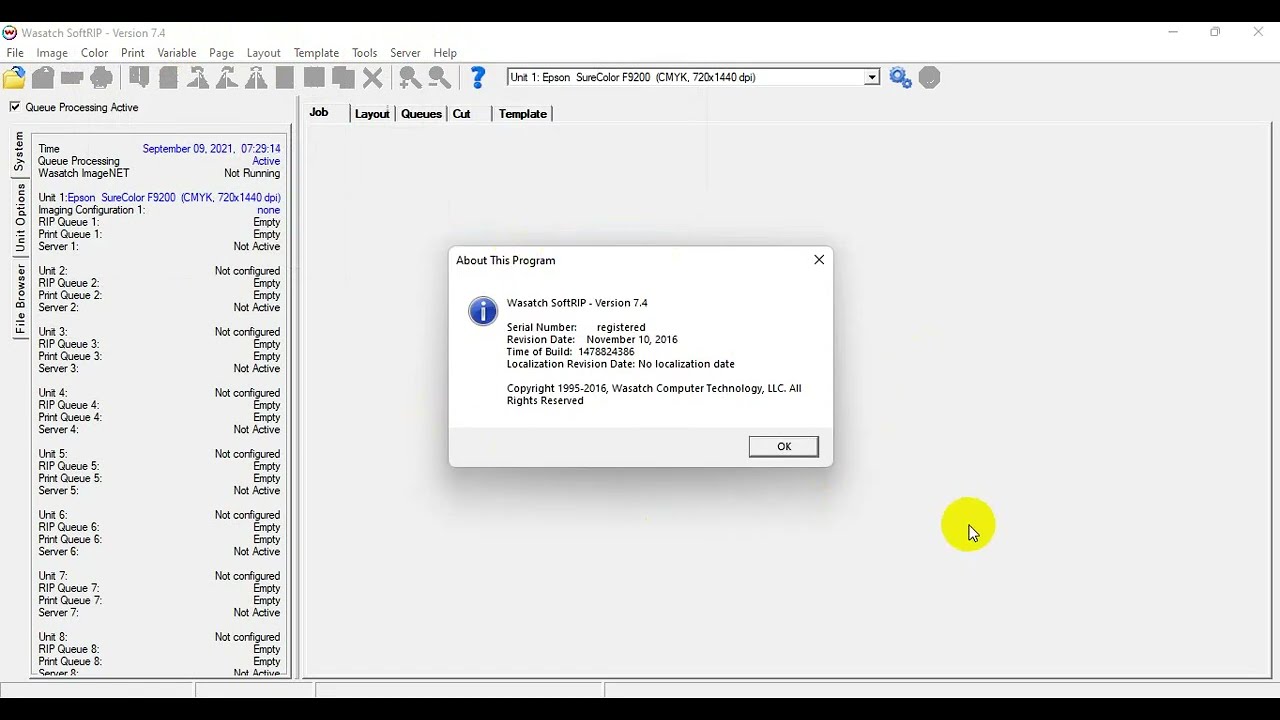This screenshot has height=720, width=1280.
Task: Click the RIP Queue 8 row
Action: pyautogui.click(x=159, y=649)
